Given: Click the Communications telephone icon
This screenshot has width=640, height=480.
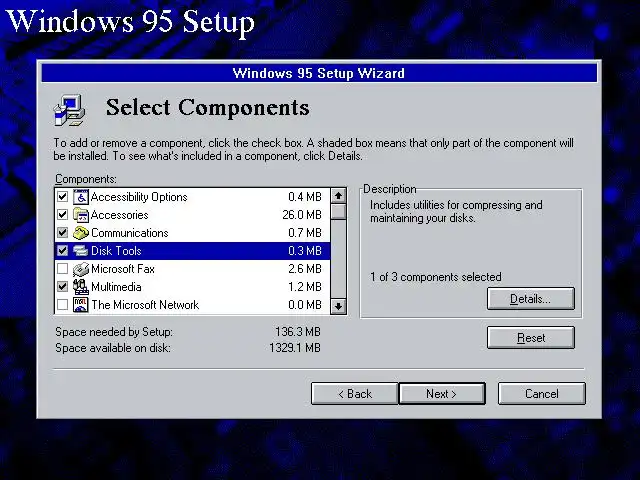Looking at the screenshot, I should [81, 233].
